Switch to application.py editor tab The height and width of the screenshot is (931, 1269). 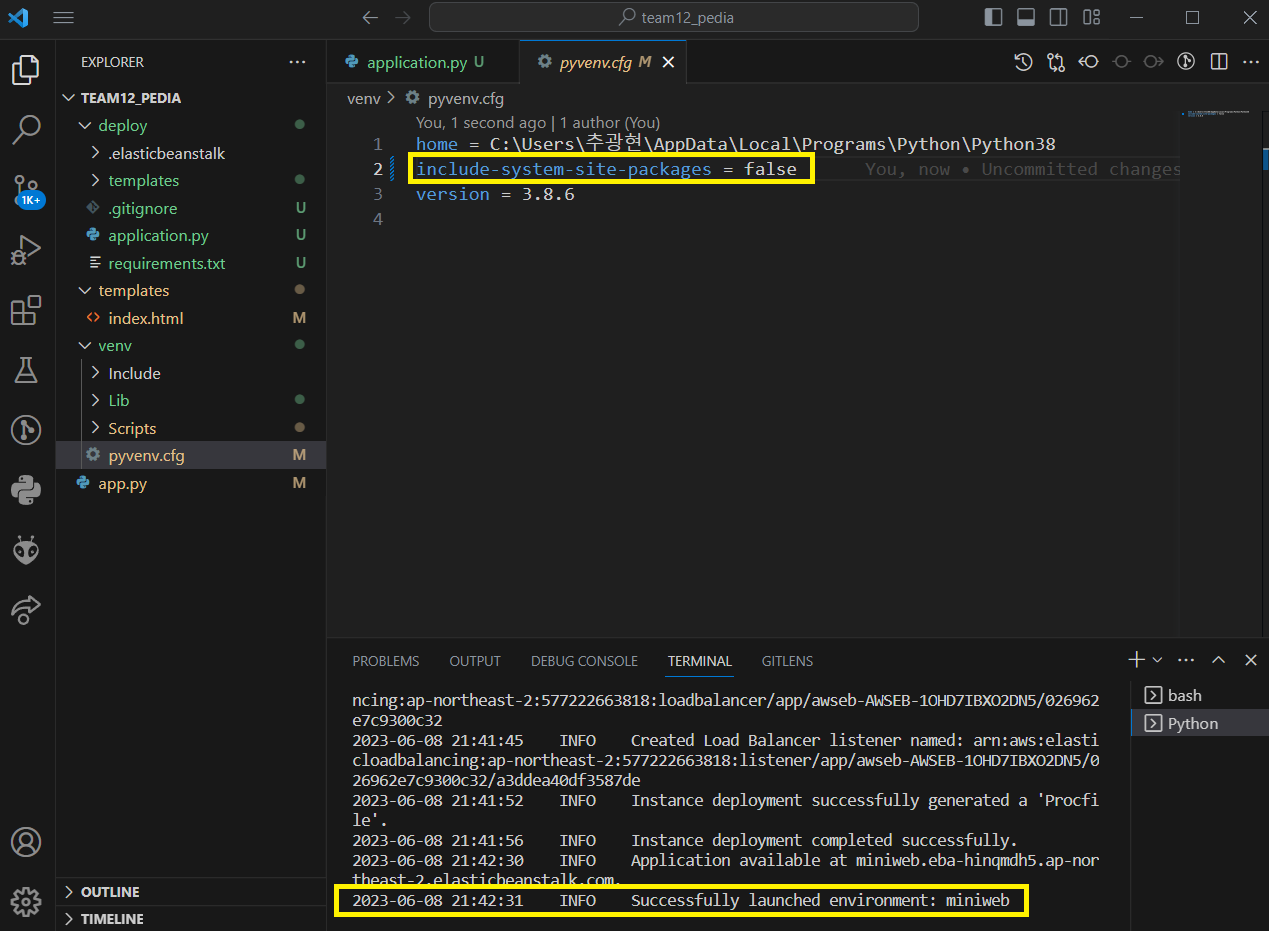click(422, 62)
